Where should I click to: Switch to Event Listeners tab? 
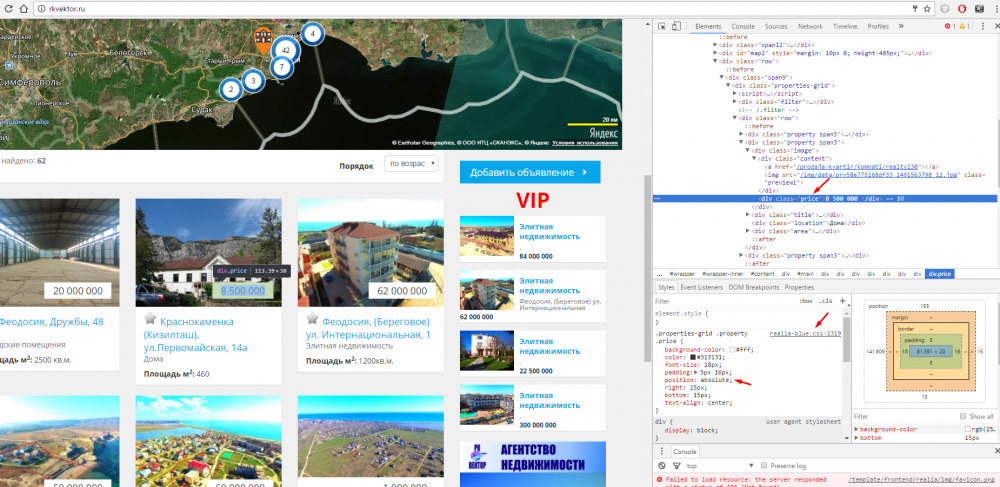pyautogui.click(x=702, y=287)
